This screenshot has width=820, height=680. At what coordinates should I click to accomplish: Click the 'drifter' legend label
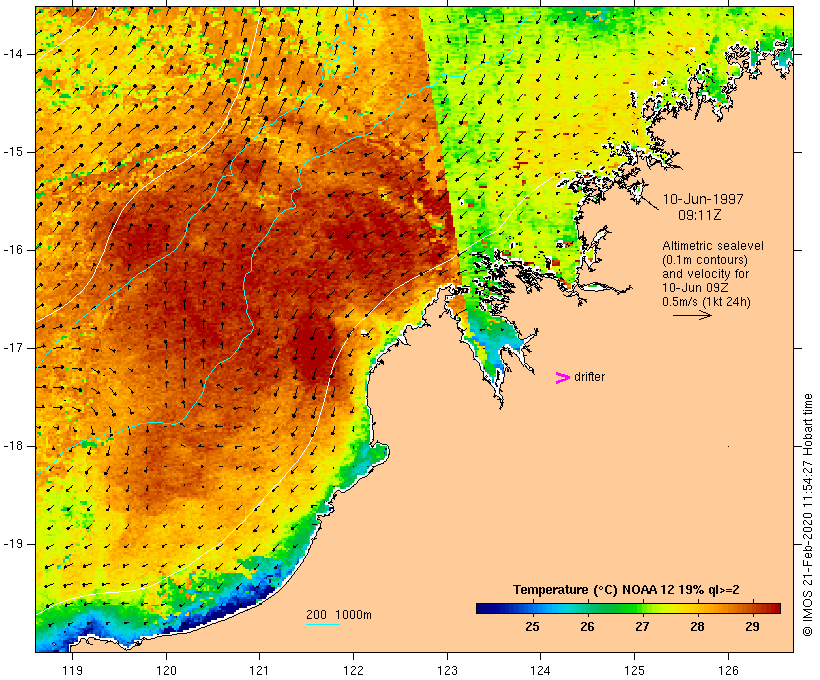click(x=589, y=377)
